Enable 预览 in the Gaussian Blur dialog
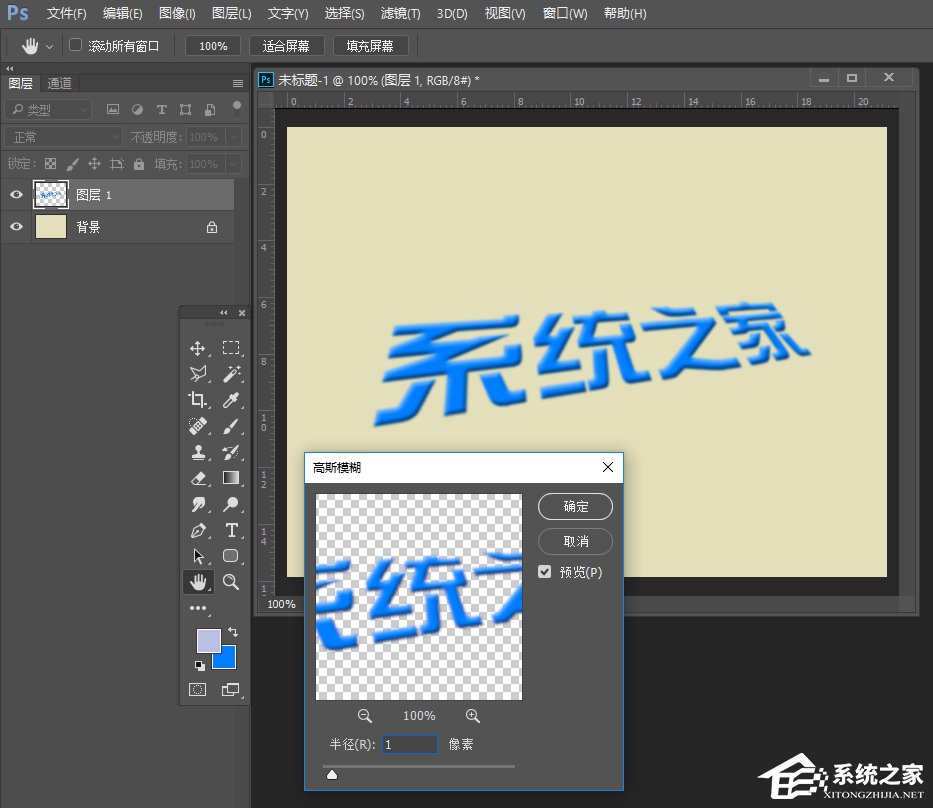Screen dimensions: 933x808 [x=545, y=572]
